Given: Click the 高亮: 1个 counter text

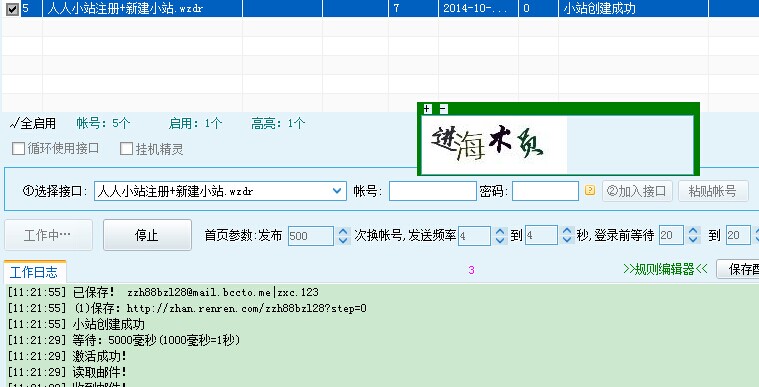Looking at the screenshot, I should click(278, 124).
